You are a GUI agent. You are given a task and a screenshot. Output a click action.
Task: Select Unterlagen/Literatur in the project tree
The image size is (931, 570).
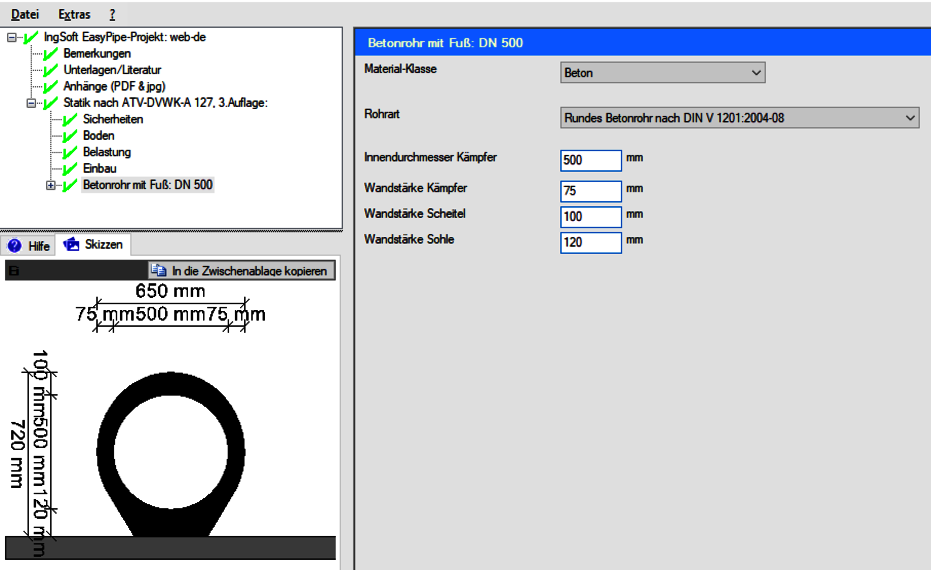point(112,70)
